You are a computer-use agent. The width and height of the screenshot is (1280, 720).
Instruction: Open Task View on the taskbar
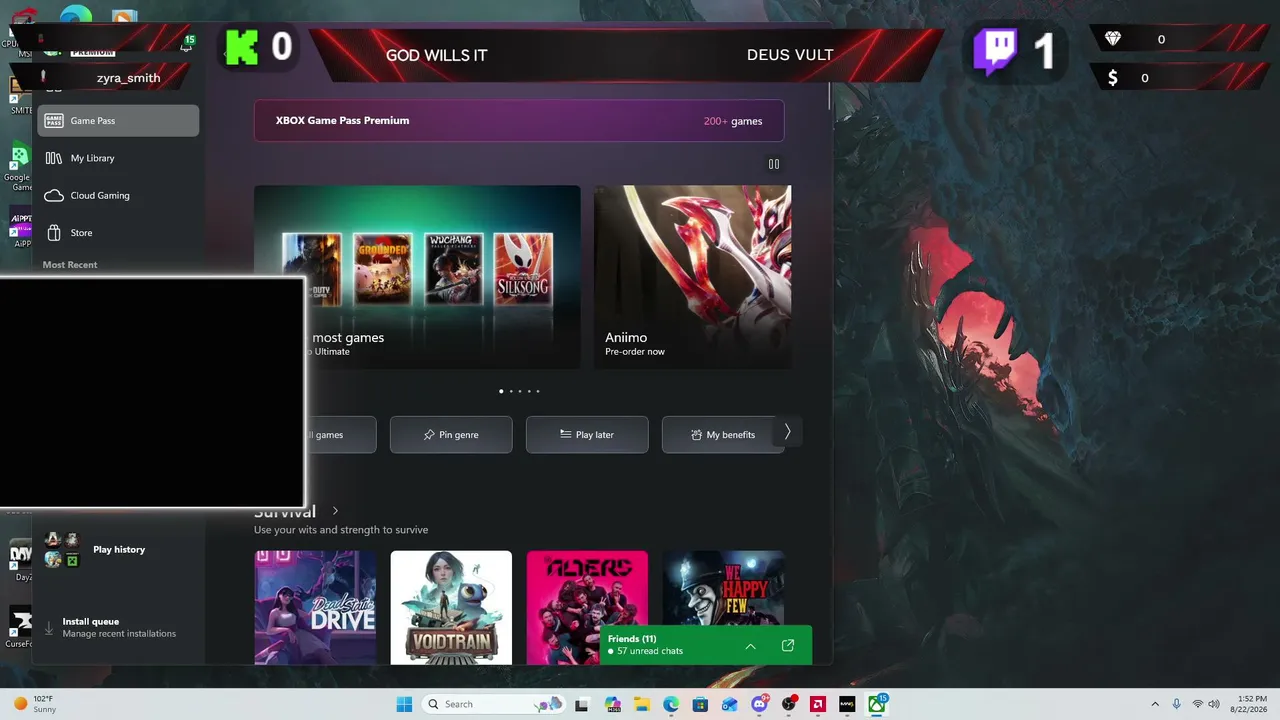point(581,704)
